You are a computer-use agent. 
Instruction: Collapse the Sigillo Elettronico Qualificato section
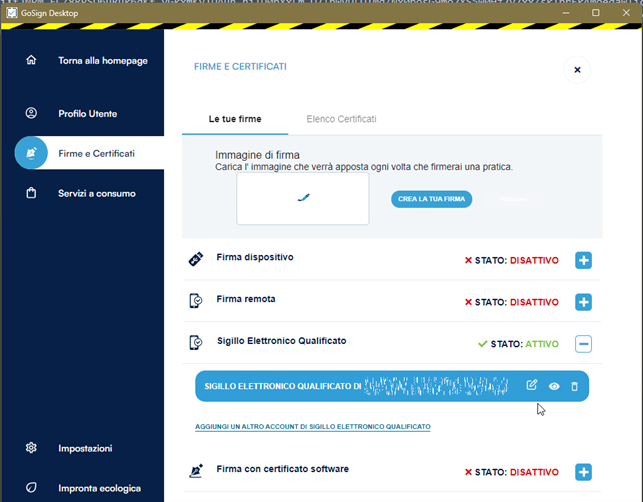(584, 344)
